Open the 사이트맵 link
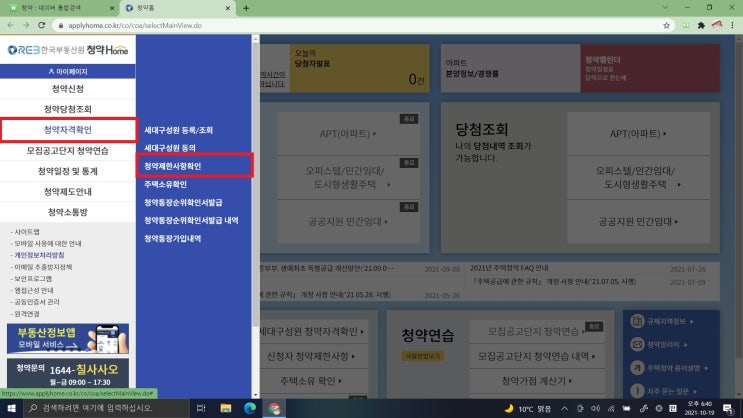Image resolution: width=743 pixels, height=418 pixels. [26, 232]
